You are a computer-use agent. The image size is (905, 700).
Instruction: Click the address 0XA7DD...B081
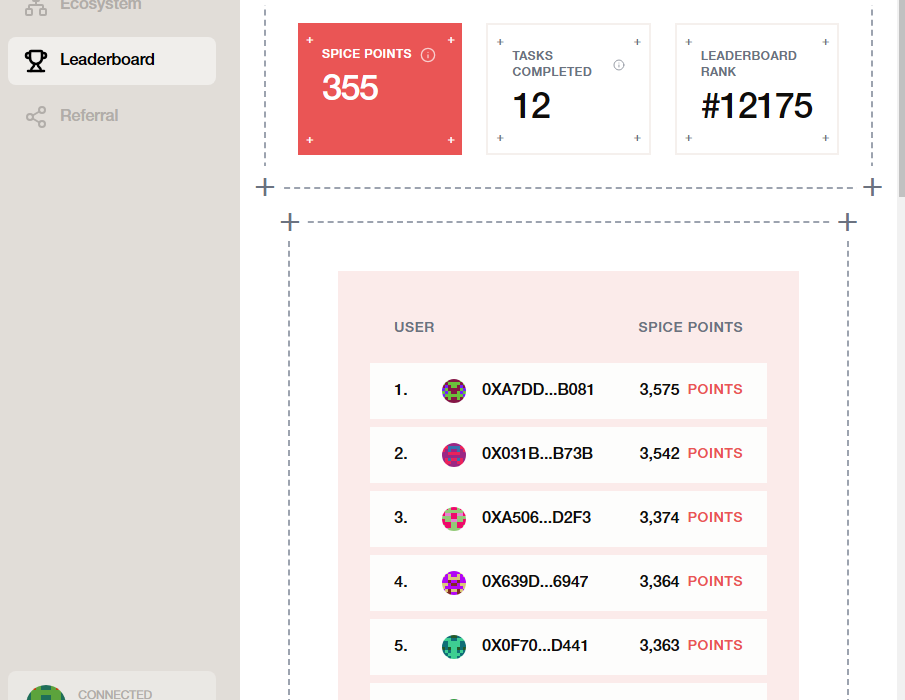[538, 390]
